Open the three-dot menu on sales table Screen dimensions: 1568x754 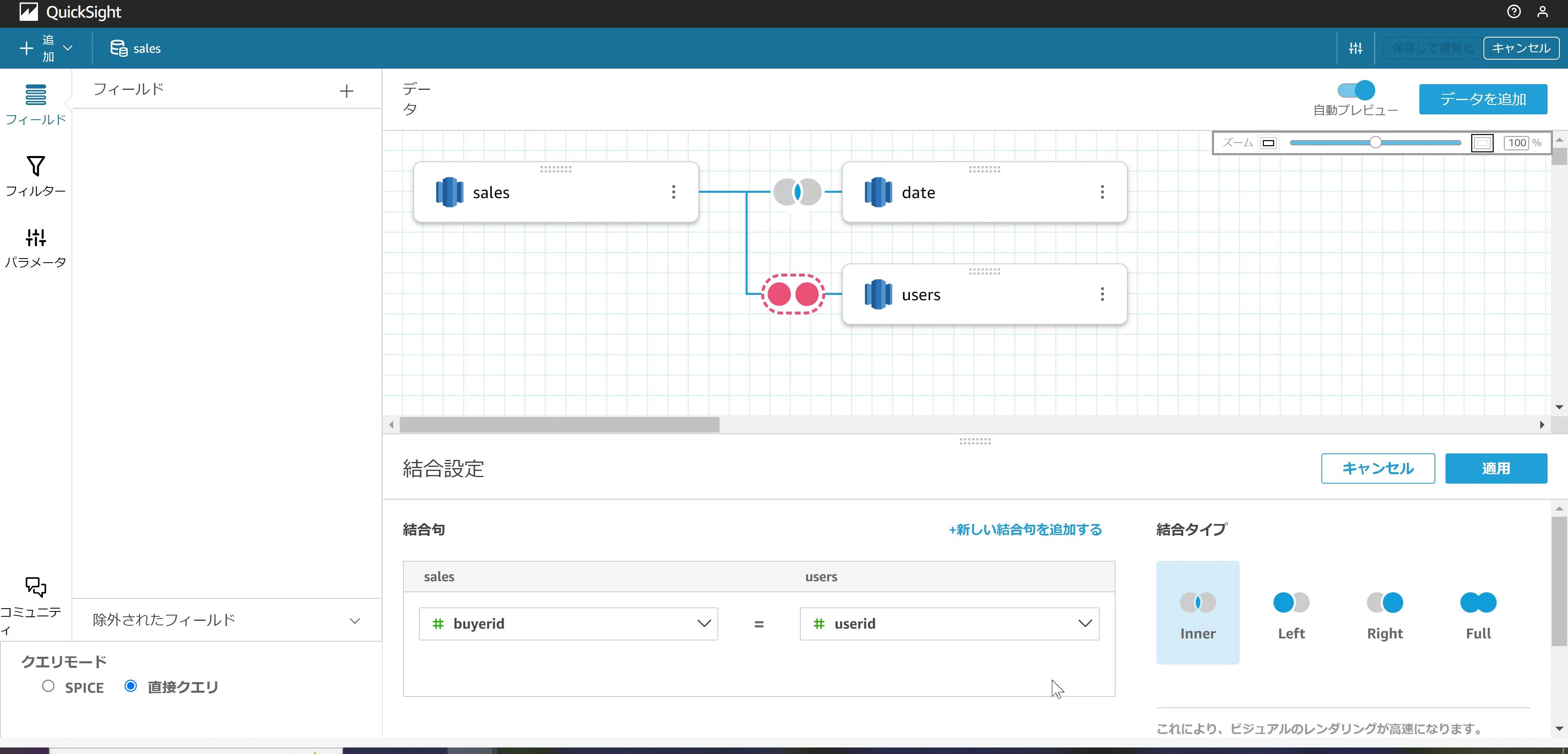click(x=673, y=192)
